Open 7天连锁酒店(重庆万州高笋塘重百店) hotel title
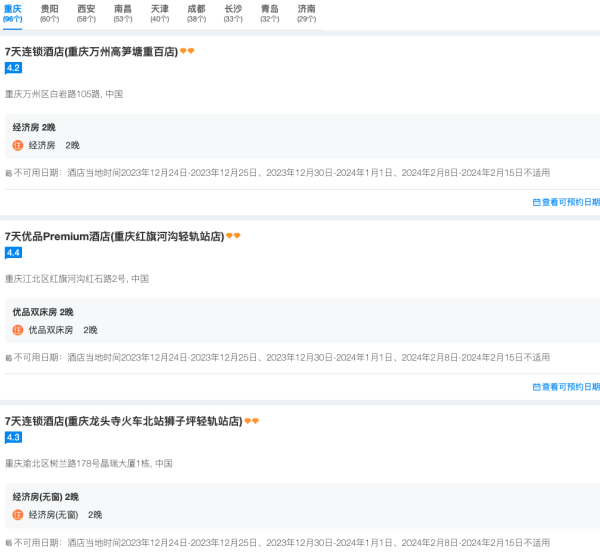This screenshot has height=556, width=600. pyautogui.click(x=91, y=52)
